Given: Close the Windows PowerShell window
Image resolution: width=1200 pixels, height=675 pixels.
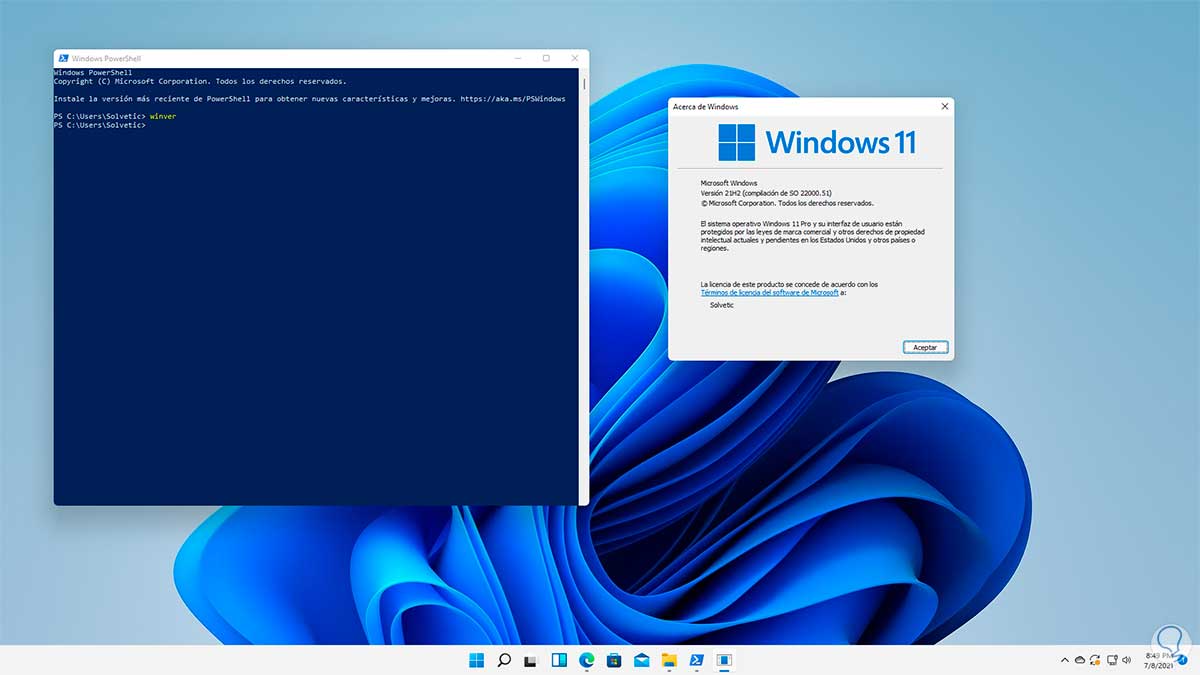Looking at the screenshot, I should coord(573,58).
